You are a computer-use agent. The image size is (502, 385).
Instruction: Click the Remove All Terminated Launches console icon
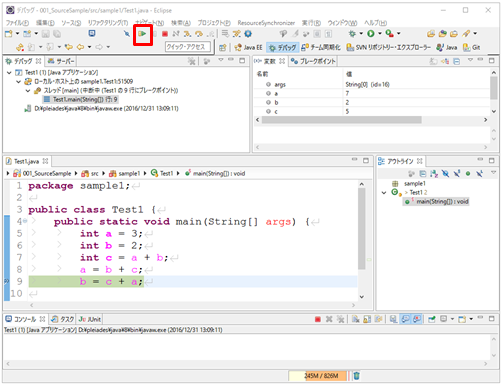[x=340, y=319]
